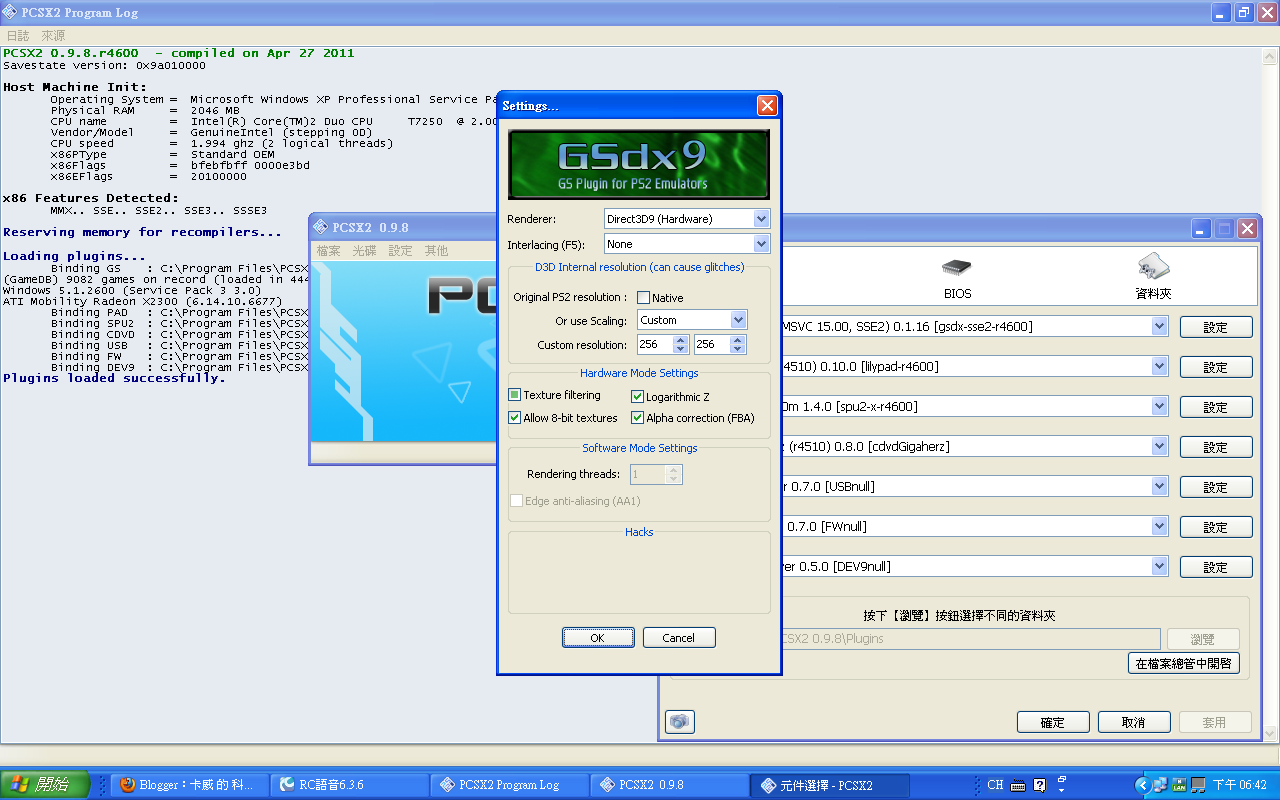Uncheck Allow 8-bit textures
Image resolution: width=1280 pixels, height=800 pixels.
tap(515, 418)
